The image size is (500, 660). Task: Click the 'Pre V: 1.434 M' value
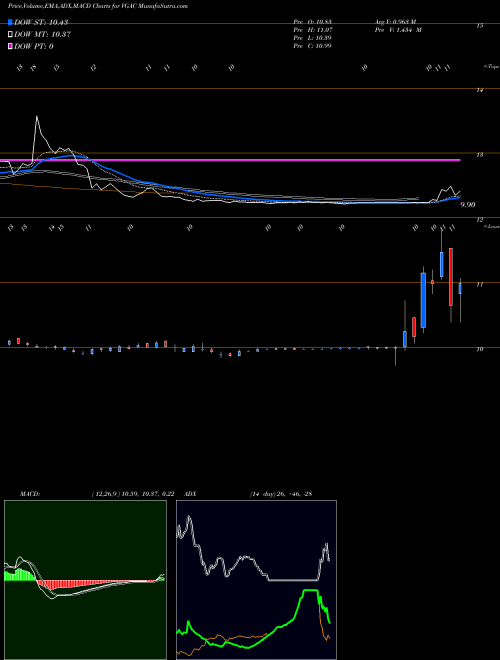pyautogui.click(x=399, y=30)
